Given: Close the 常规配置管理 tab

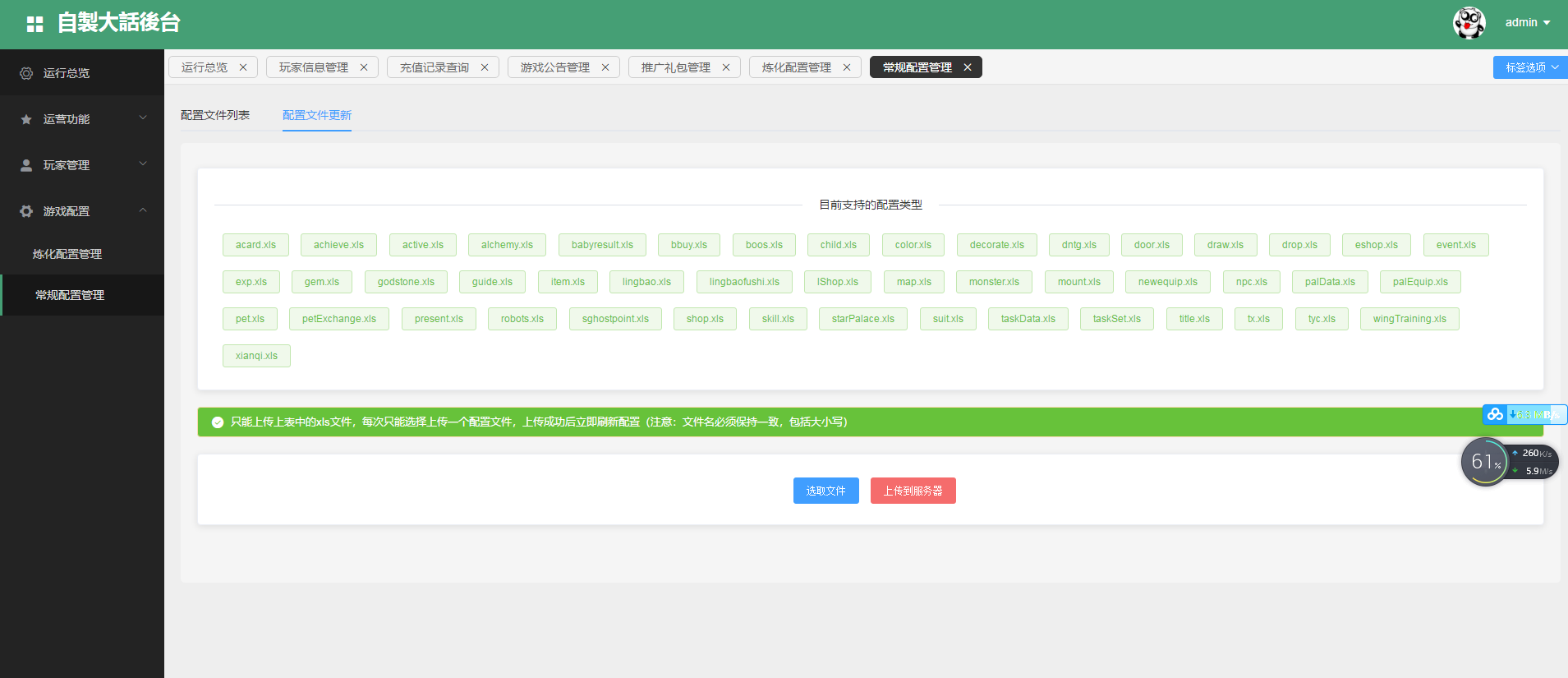Looking at the screenshot, I should point(968,67).
